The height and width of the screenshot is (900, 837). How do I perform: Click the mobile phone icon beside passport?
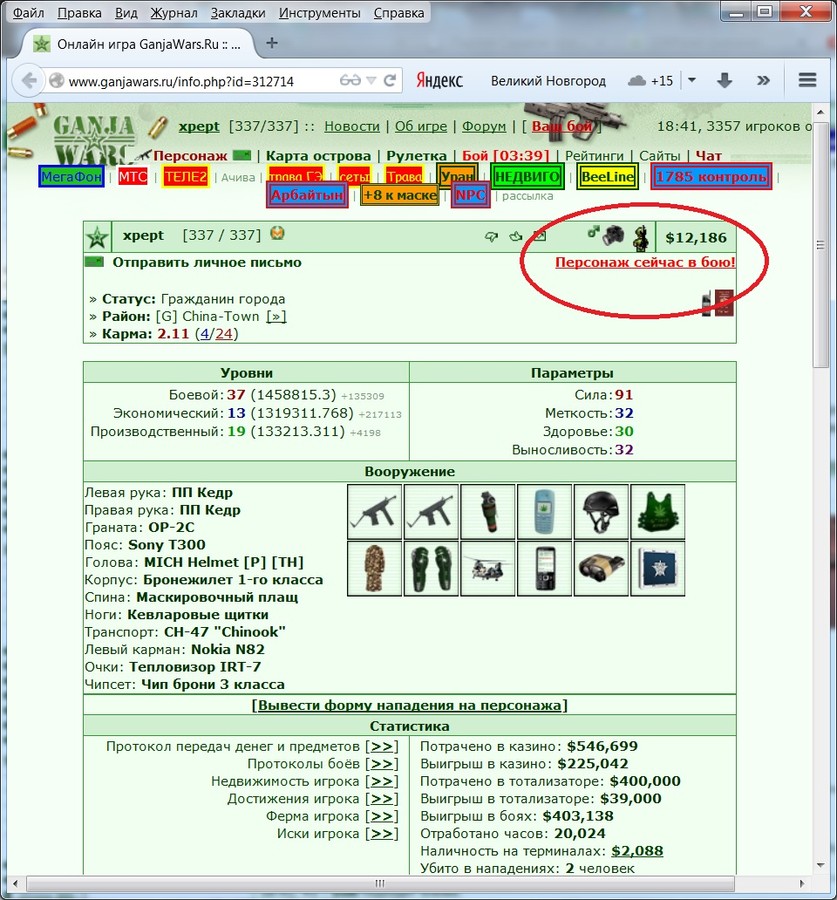707,303
